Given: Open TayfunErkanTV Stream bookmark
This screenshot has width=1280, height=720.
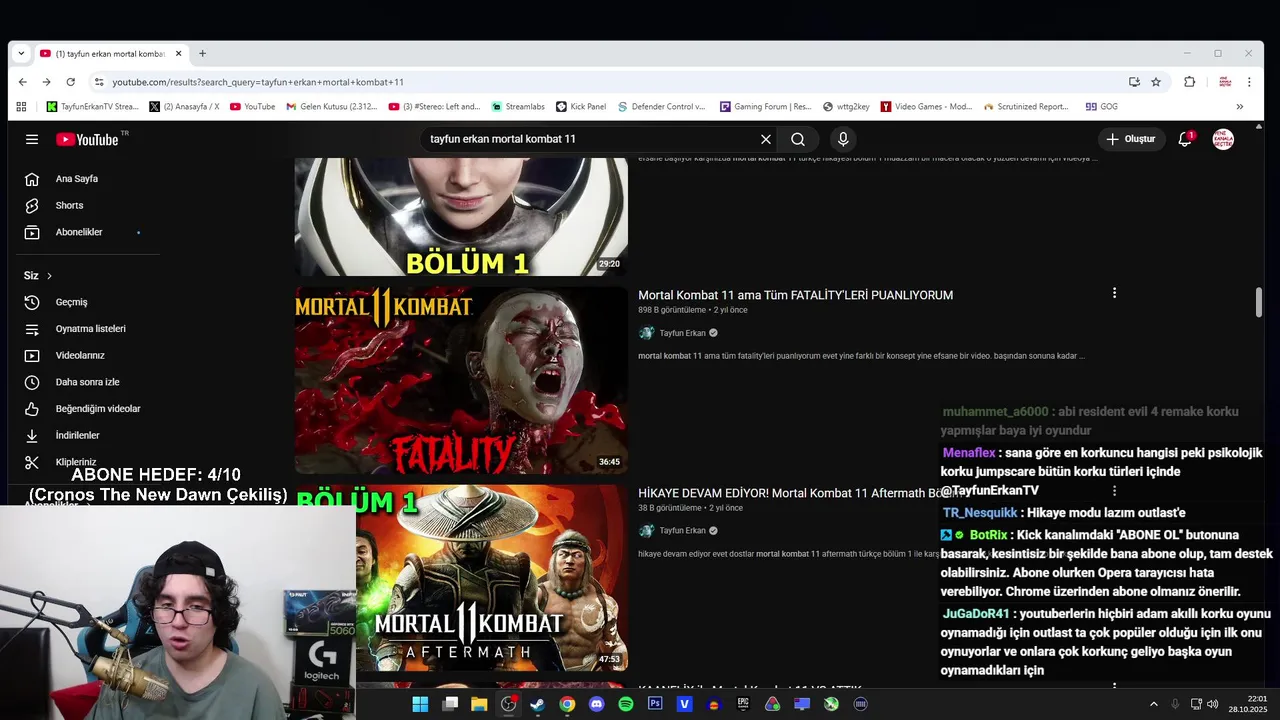Looking at the screenshot, I should pyautogui.click(x=92, y=106).
